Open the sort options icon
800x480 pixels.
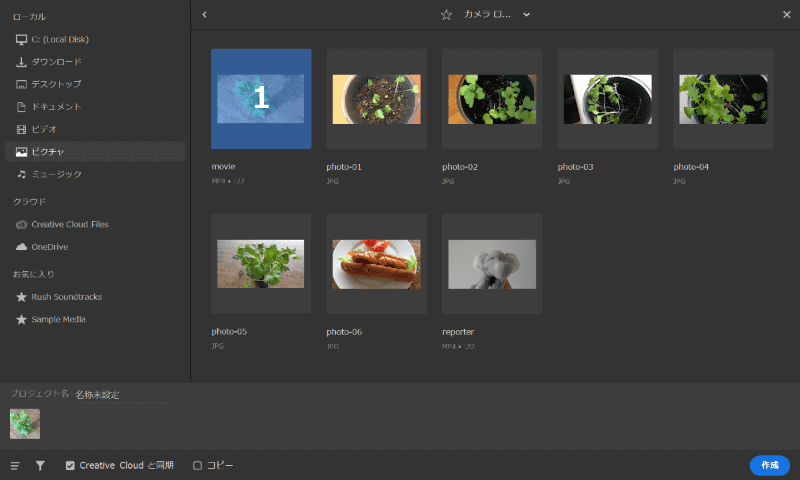[15, 465]
